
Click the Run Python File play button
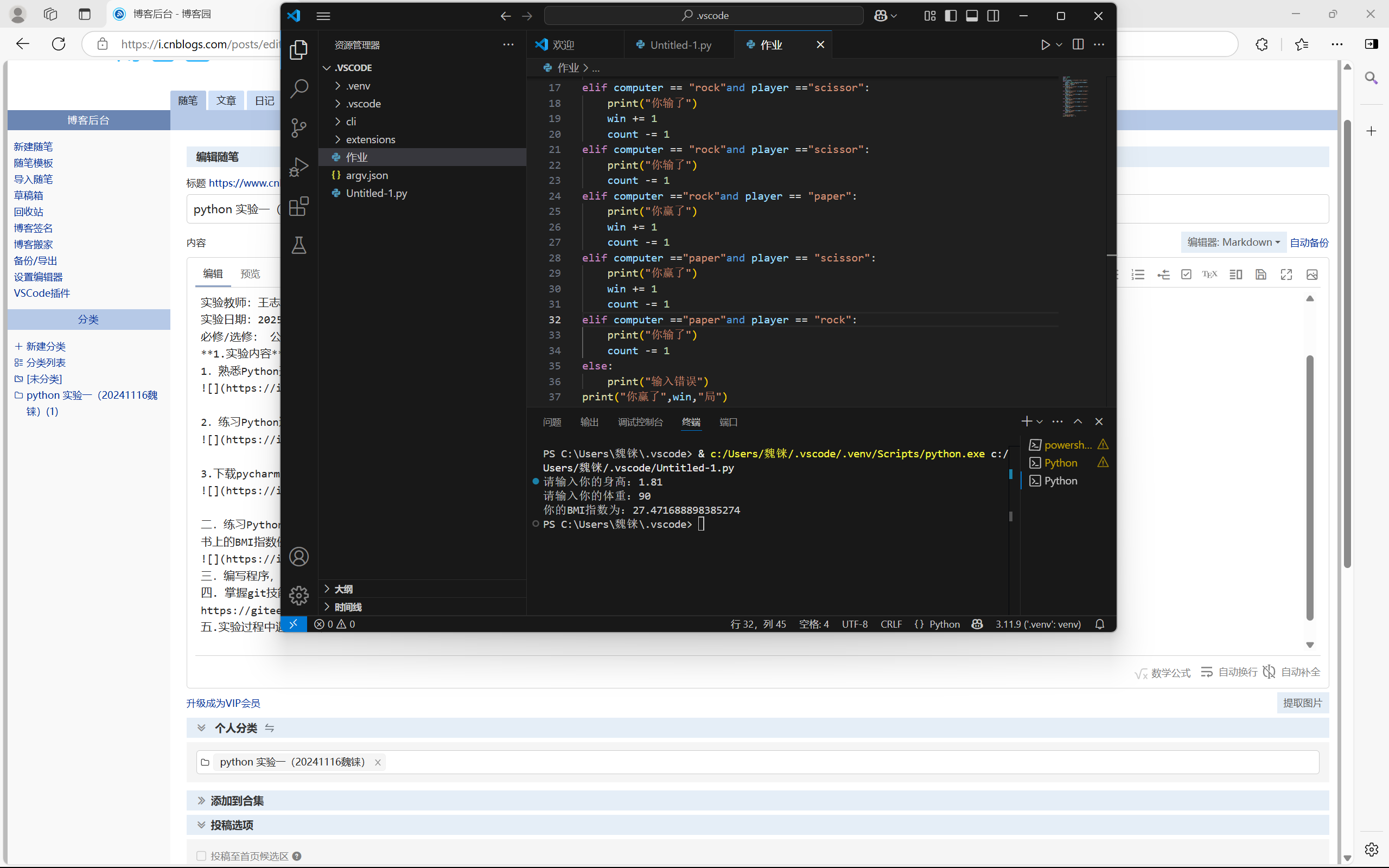1045,45
